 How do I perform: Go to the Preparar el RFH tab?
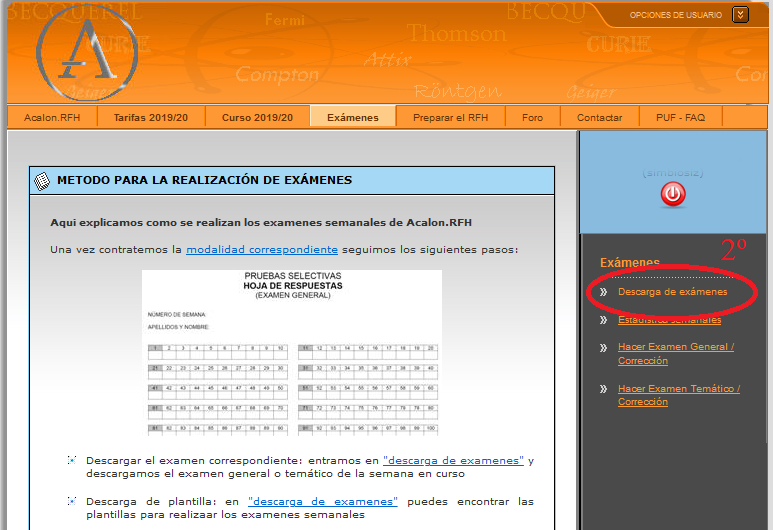[x=450, y=117]
